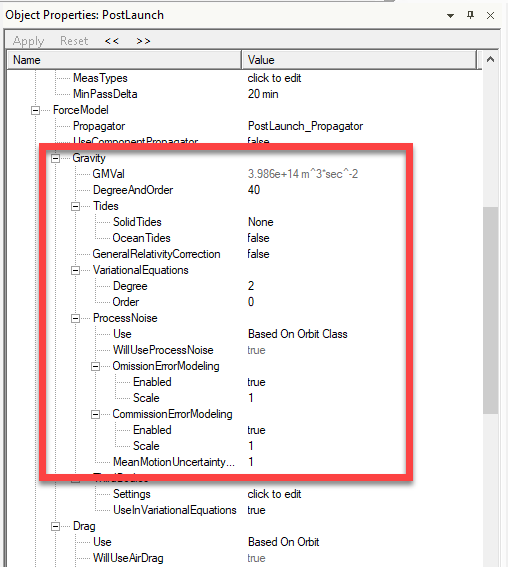
Task: Collapse the ProcessNoise node
Action: (x=75, y=319)
